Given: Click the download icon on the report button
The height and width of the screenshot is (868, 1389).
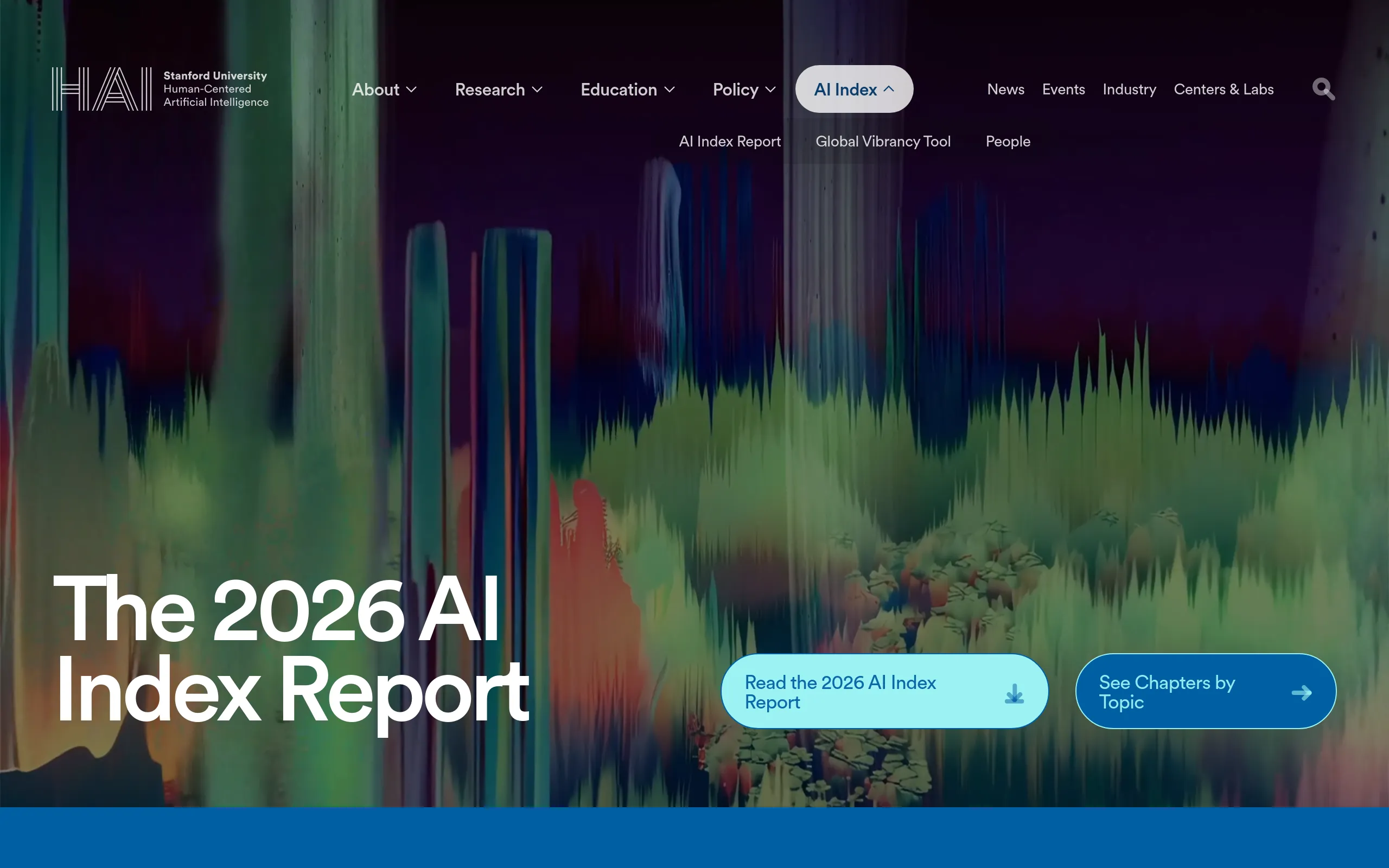Looking at the screenshot, I should pos(1014,693).
